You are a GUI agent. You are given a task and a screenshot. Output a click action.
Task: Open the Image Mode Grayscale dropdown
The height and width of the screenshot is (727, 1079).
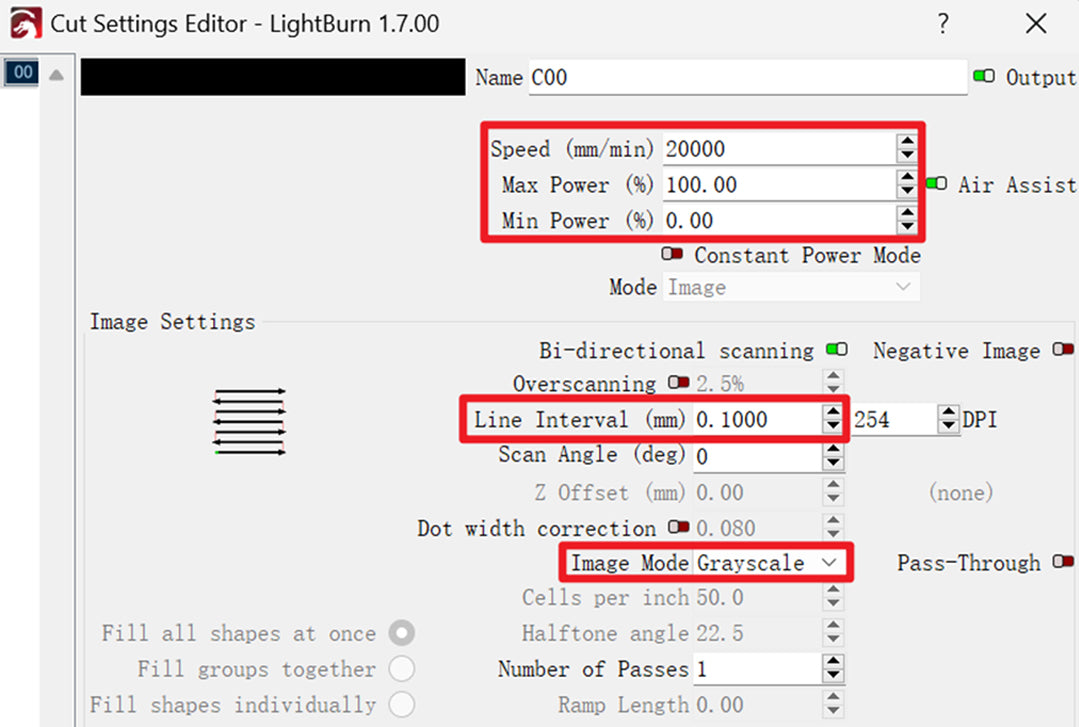tap(768, 563)
